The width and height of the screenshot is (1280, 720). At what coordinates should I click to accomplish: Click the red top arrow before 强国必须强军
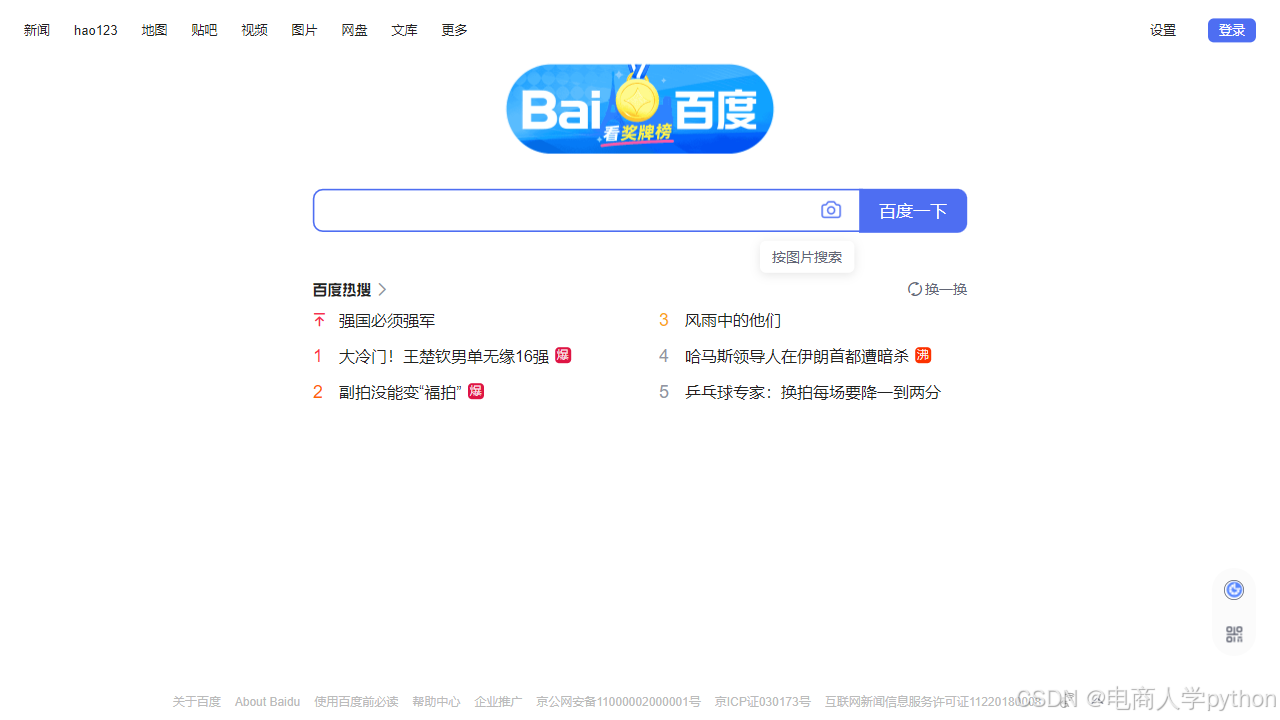[x=319, y=320]
